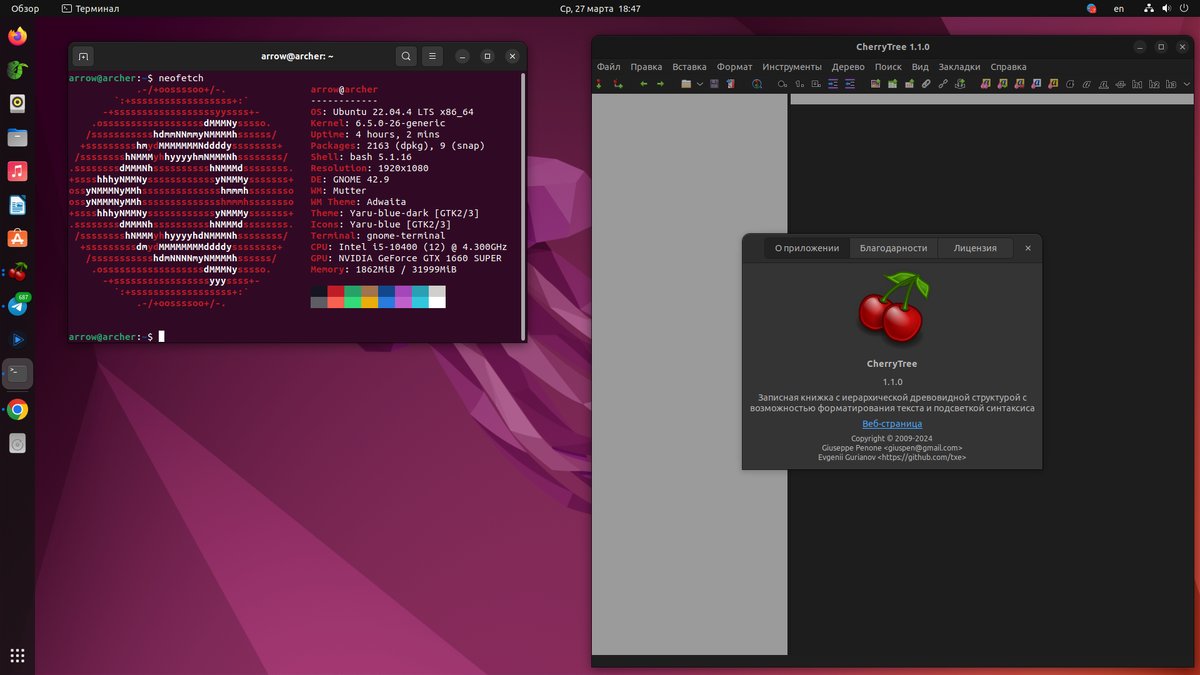This screenshot has height=675, width=1200.
Task: Toggle strikethrough formatting in CherryTree
Action: [x=1120, y=84]
